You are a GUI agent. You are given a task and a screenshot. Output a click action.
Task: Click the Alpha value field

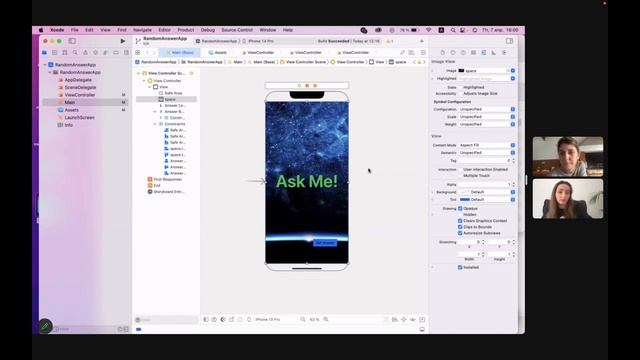point(484,184)
